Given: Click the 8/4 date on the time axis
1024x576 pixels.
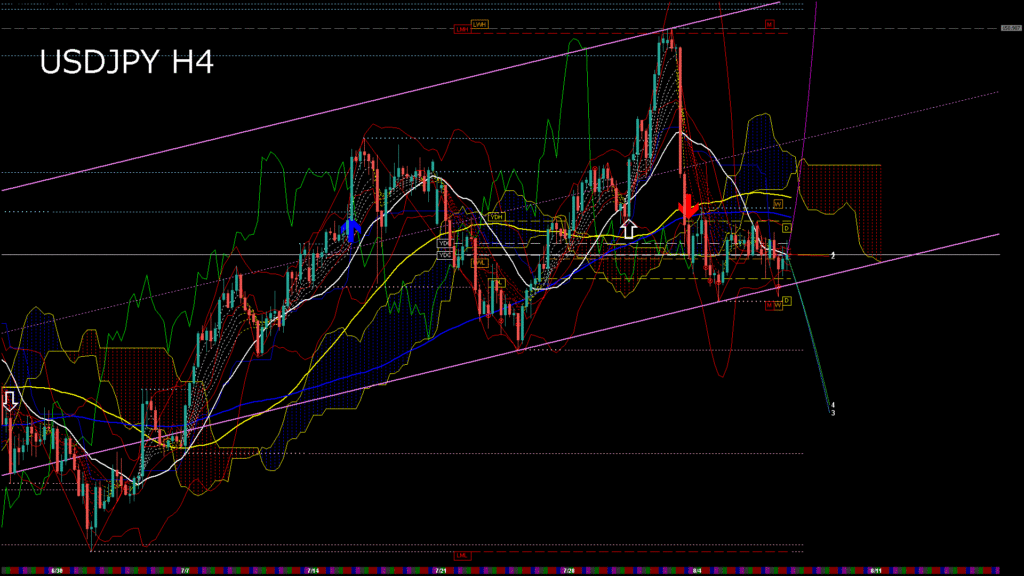Looking at the screenshot, I should (x=696, y=571).
